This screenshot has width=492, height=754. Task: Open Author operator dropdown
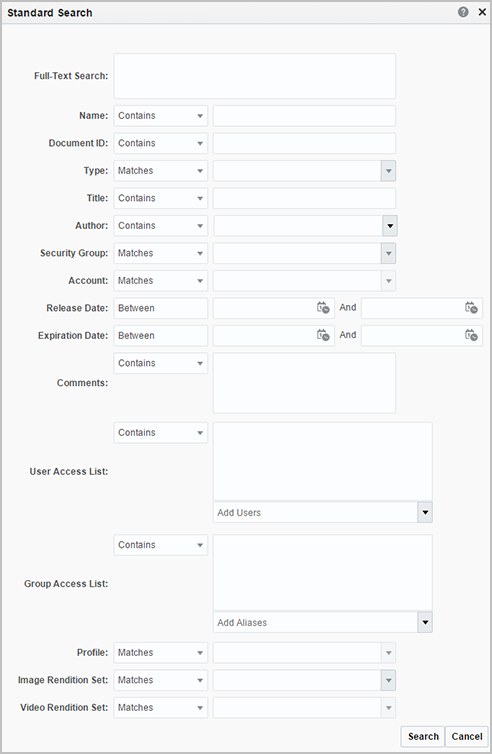(161, 226)
